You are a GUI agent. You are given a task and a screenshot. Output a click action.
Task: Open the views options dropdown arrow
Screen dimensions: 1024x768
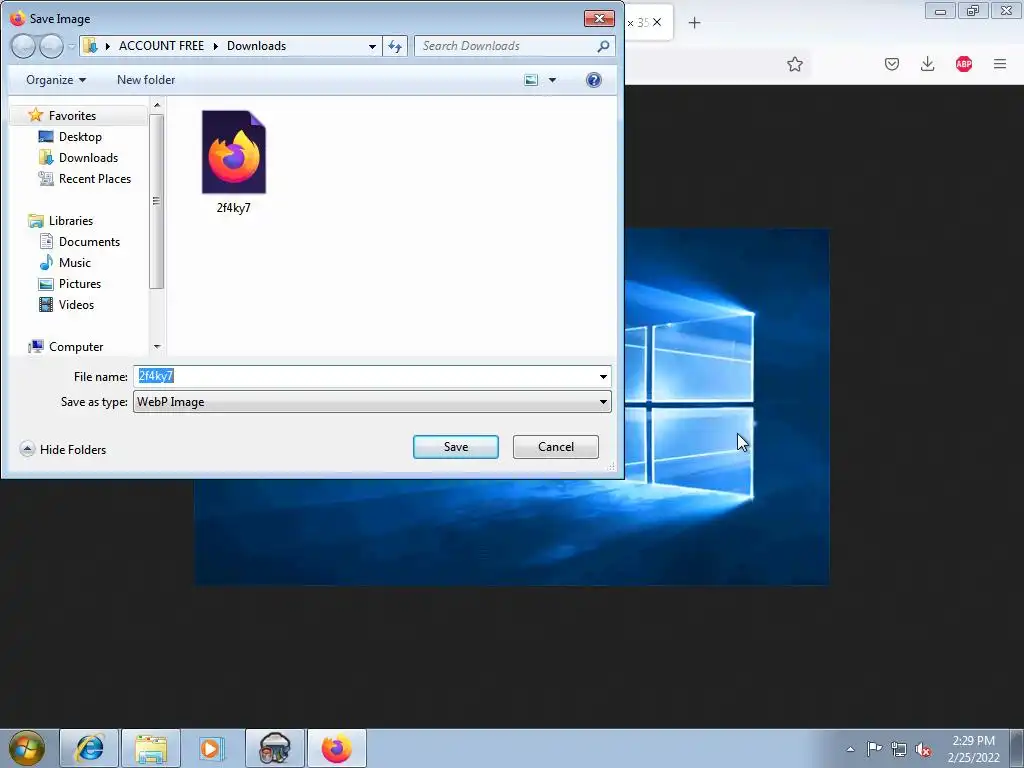tap(552, 80)
